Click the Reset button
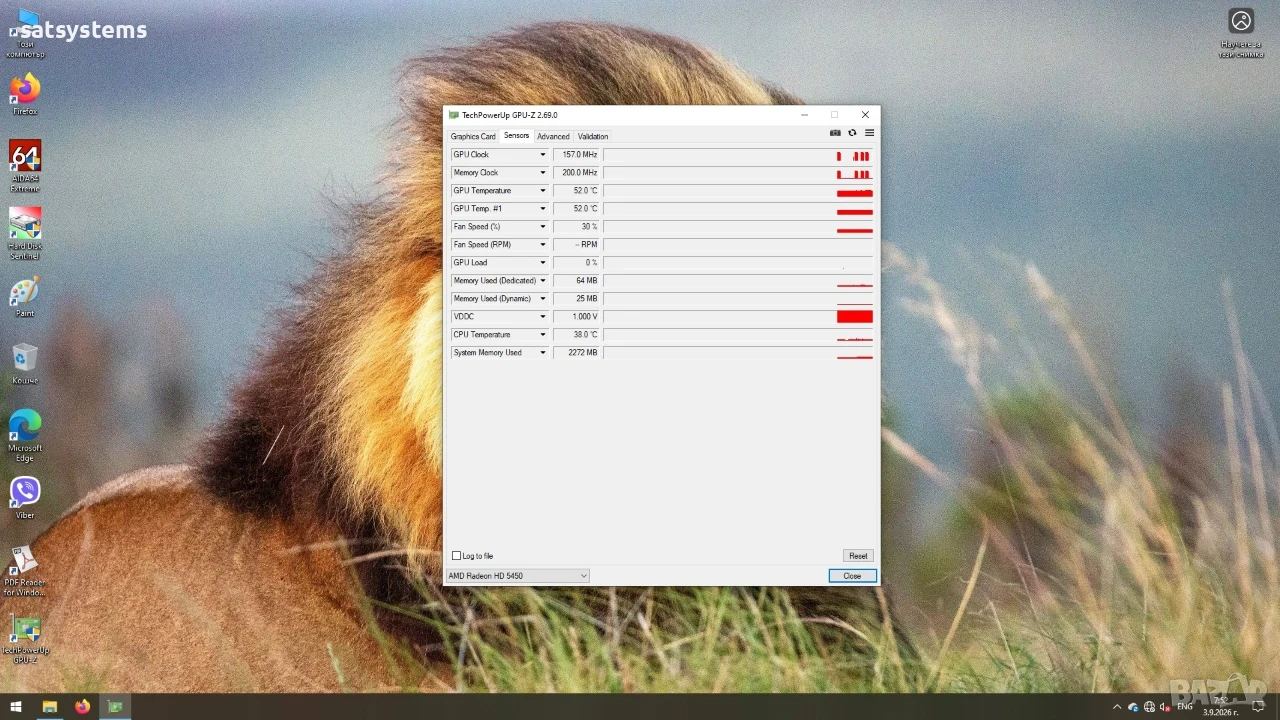 point(858,556)
